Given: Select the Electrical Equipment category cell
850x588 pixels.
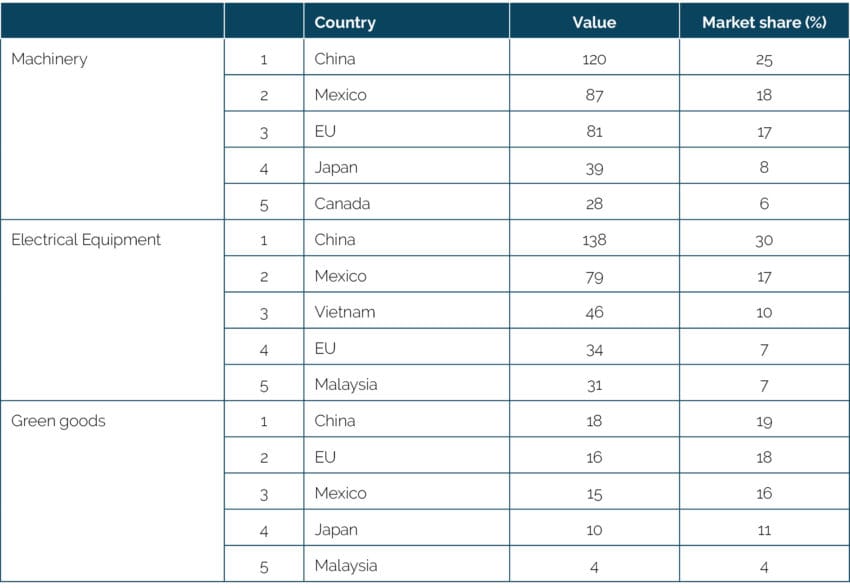Looking at the screenshot, I should coord(86,240).
